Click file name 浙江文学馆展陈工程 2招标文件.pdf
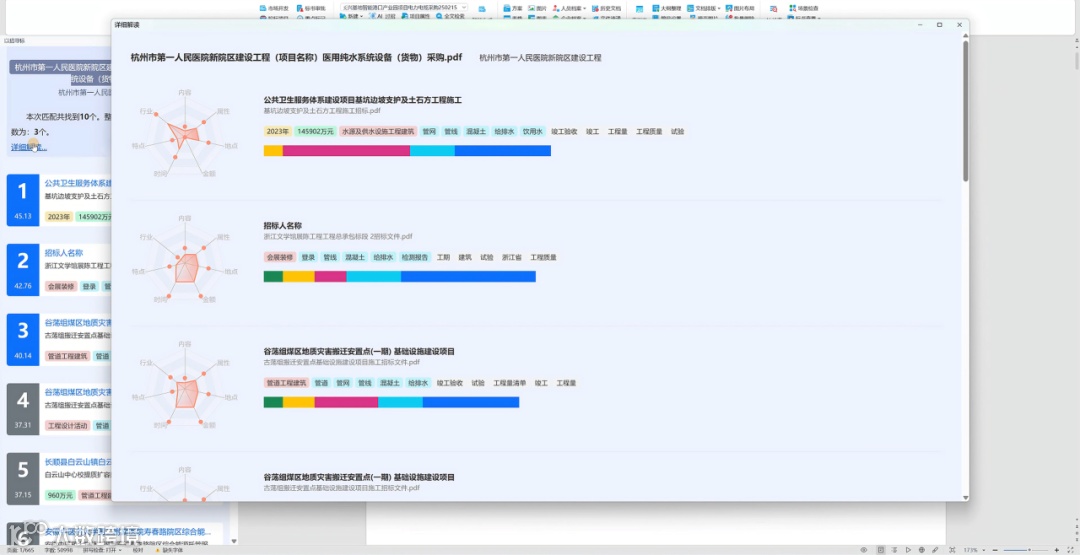This screenshot has width=1080, height=555. [x=338, y=236]
